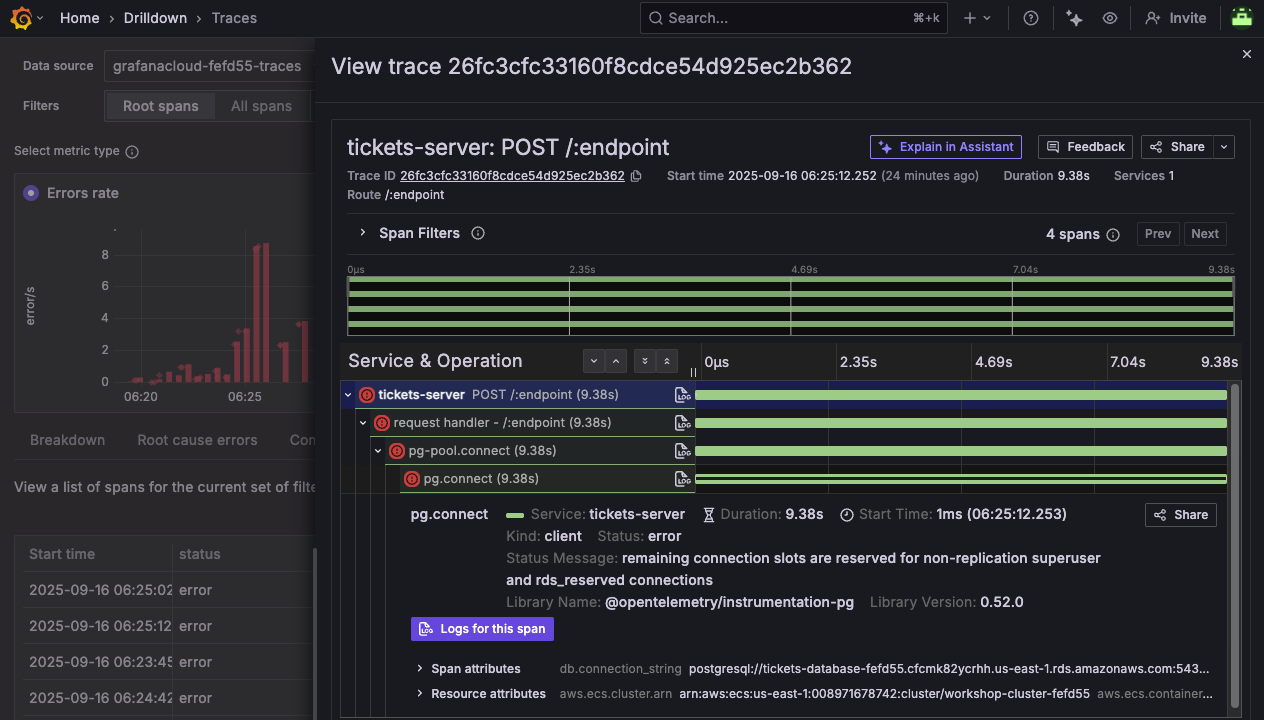
Task: Open the Grafana Assistant sparkle icon
Action: (x=1074, y=18)
